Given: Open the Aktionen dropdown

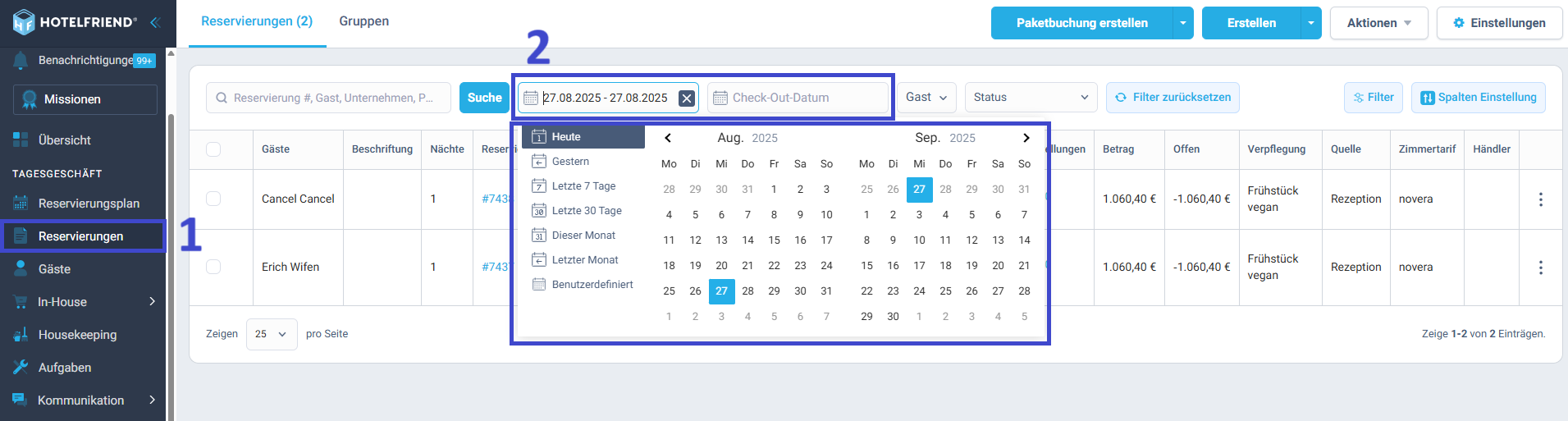Looking at the screenshot, I should [1378, 23].
